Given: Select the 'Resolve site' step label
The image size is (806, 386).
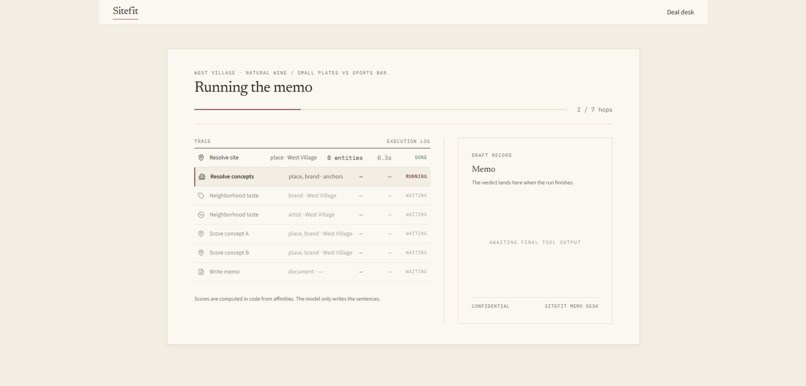Looking at the screenshot, I should 224,158.
